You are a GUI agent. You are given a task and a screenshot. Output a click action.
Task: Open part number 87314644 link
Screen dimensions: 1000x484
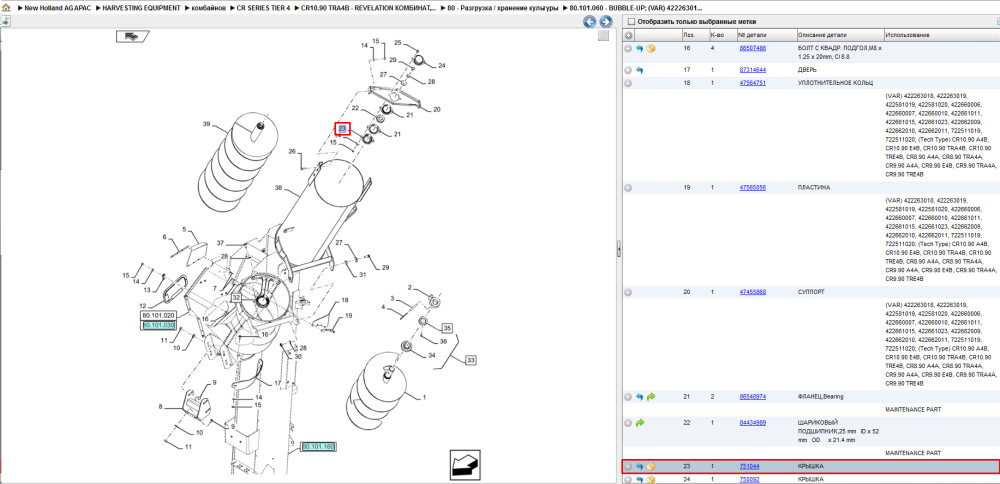click(753, 70)
